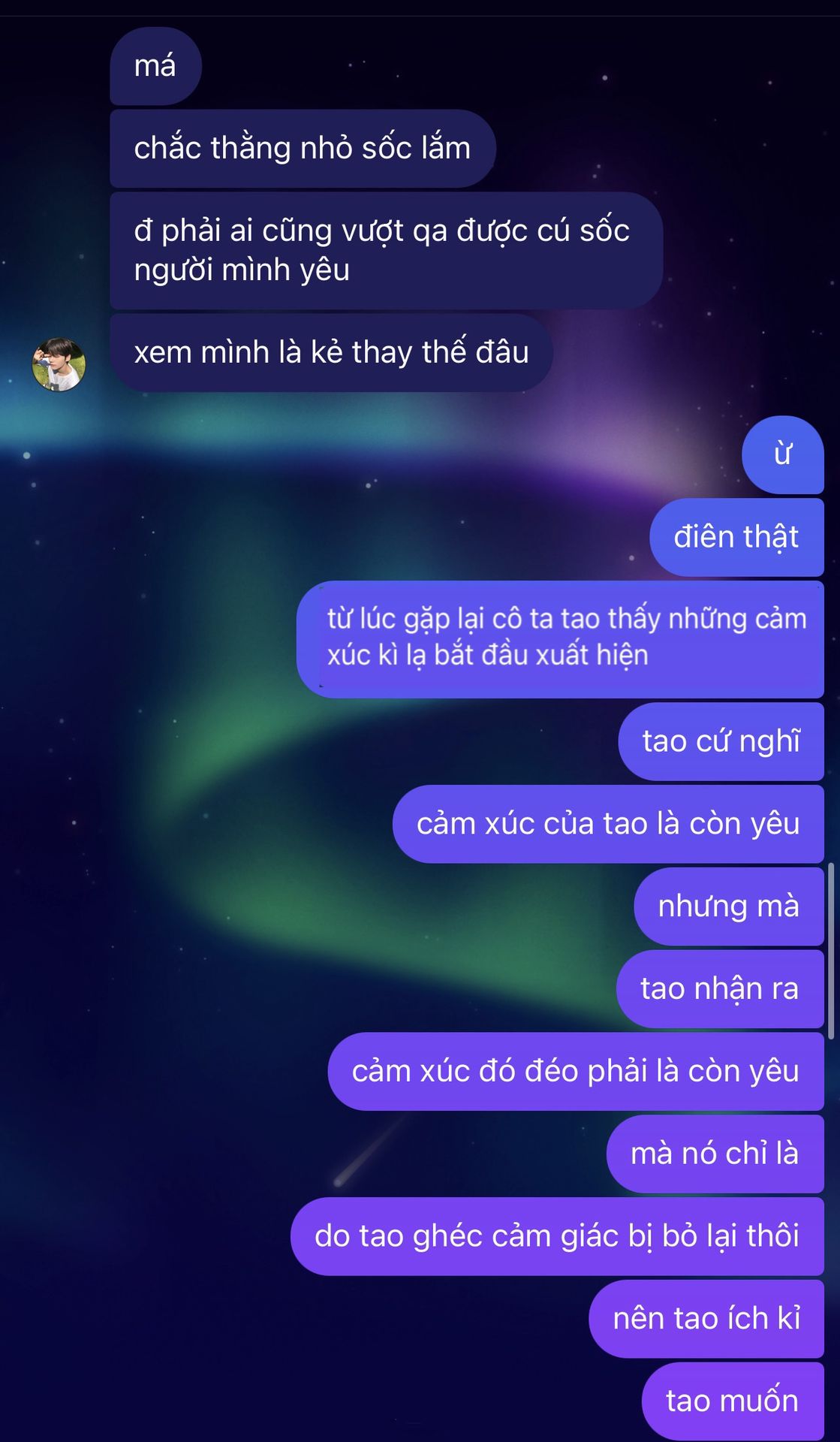The height and width of the screenshot is (1442, 840).
Task: Select the sent message 'ừ'
Action: click(x=782, y=454)
